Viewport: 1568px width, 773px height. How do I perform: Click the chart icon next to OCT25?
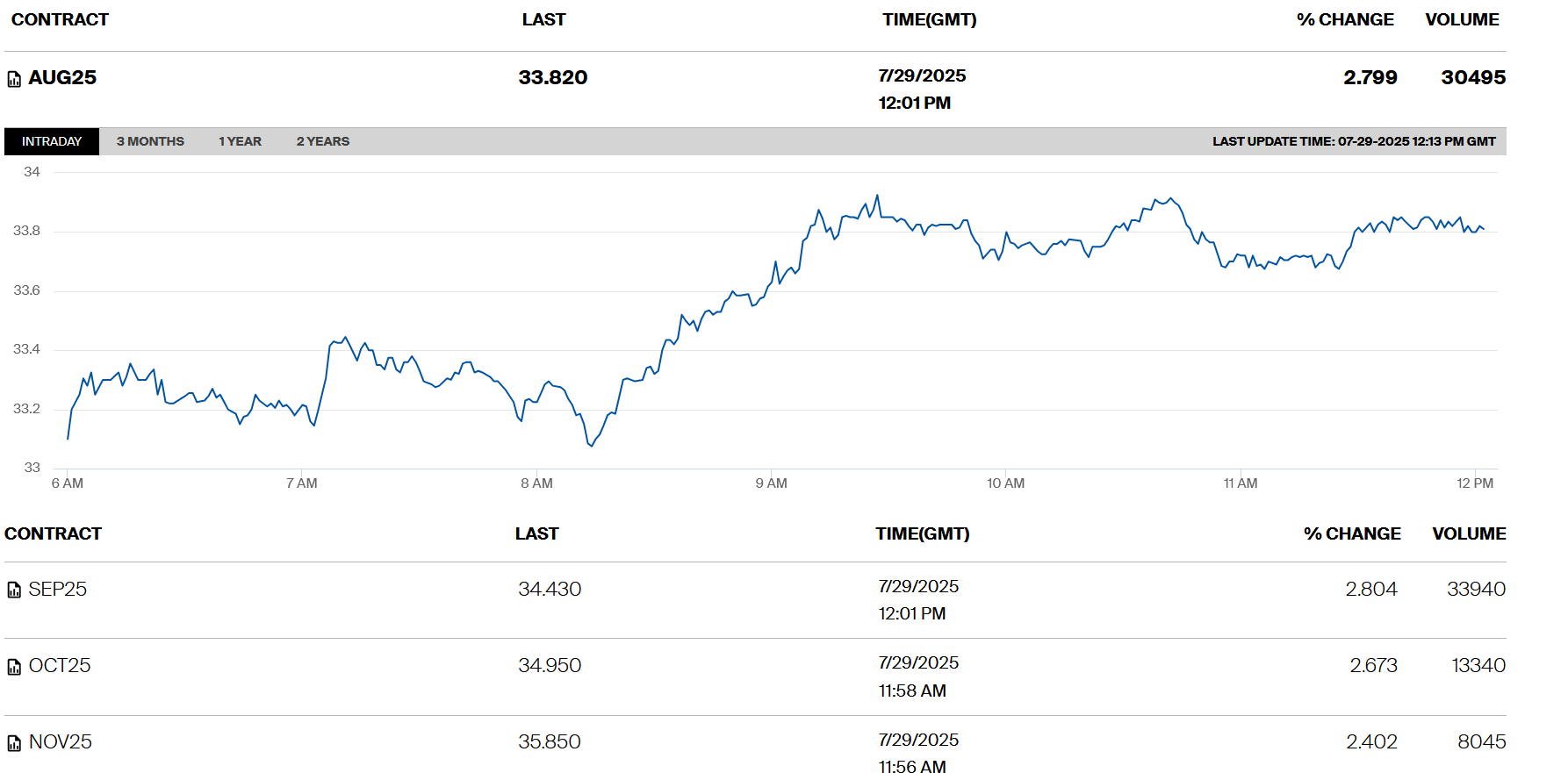[x=14, y=667]
